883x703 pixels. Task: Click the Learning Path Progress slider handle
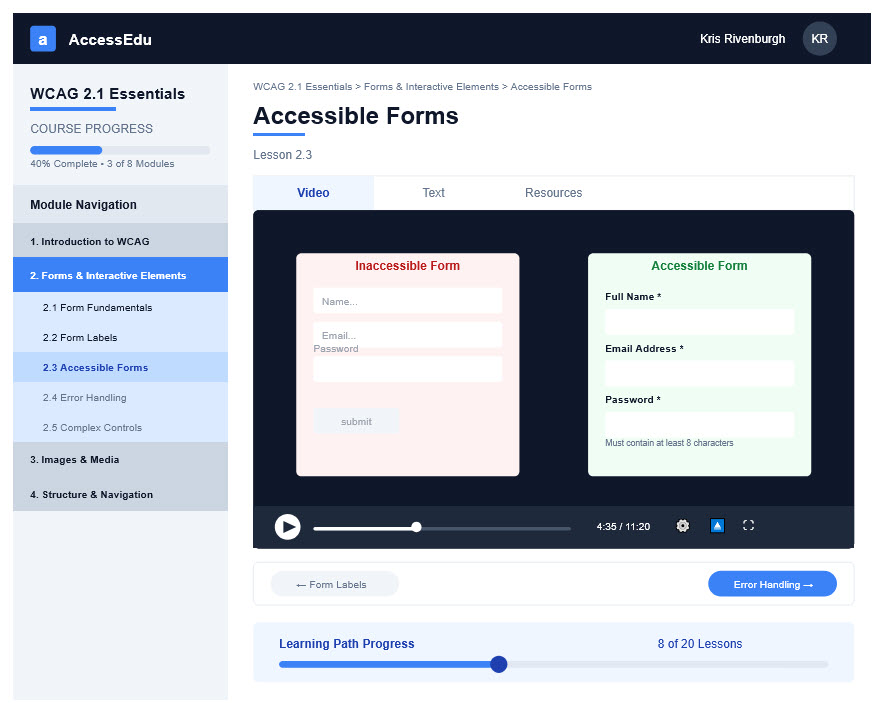coord(498,664)
